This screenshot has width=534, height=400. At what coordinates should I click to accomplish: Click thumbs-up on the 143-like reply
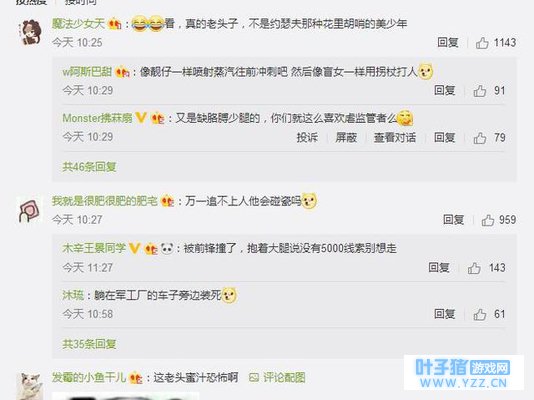(x=474, y=268)
